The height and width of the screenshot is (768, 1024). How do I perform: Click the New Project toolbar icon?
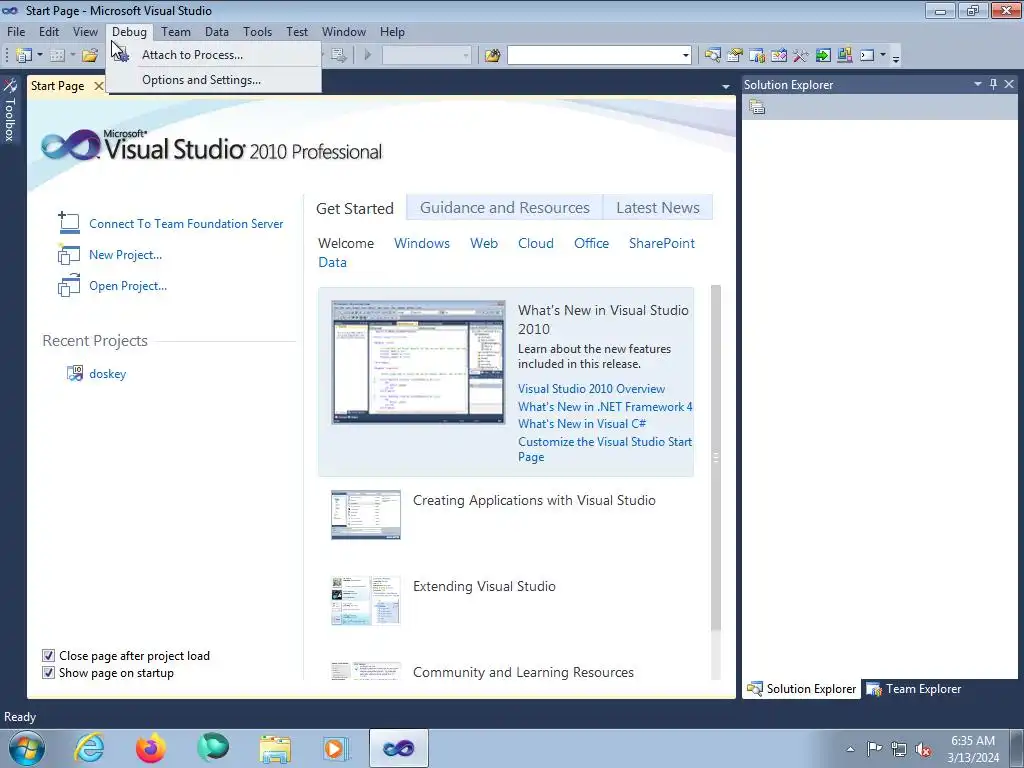click(x=24, y=56)
